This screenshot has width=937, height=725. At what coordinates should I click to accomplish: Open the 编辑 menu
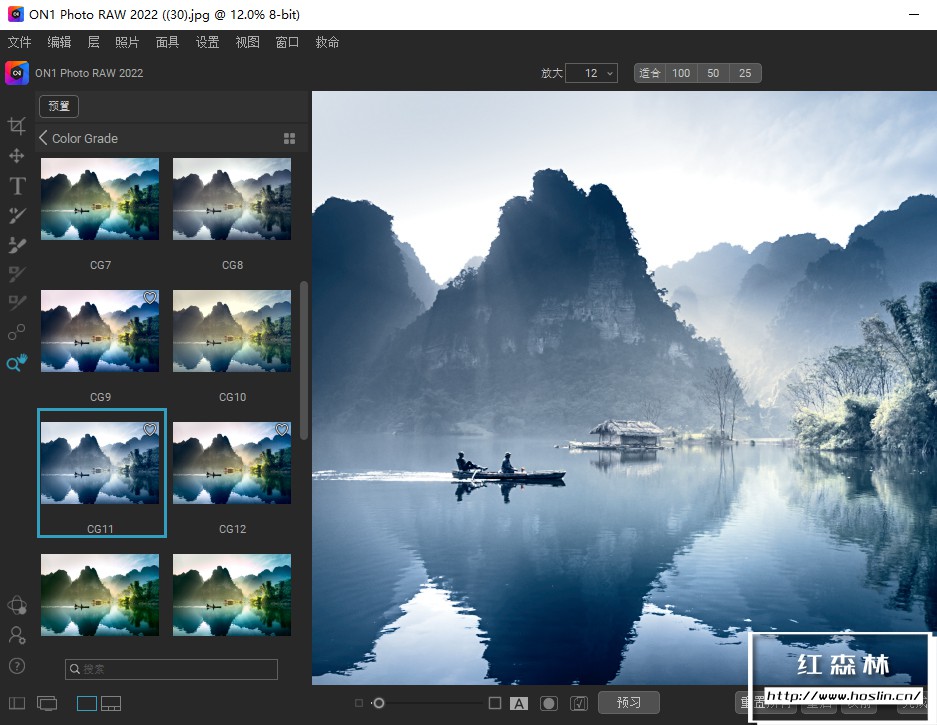coord(59,42)
